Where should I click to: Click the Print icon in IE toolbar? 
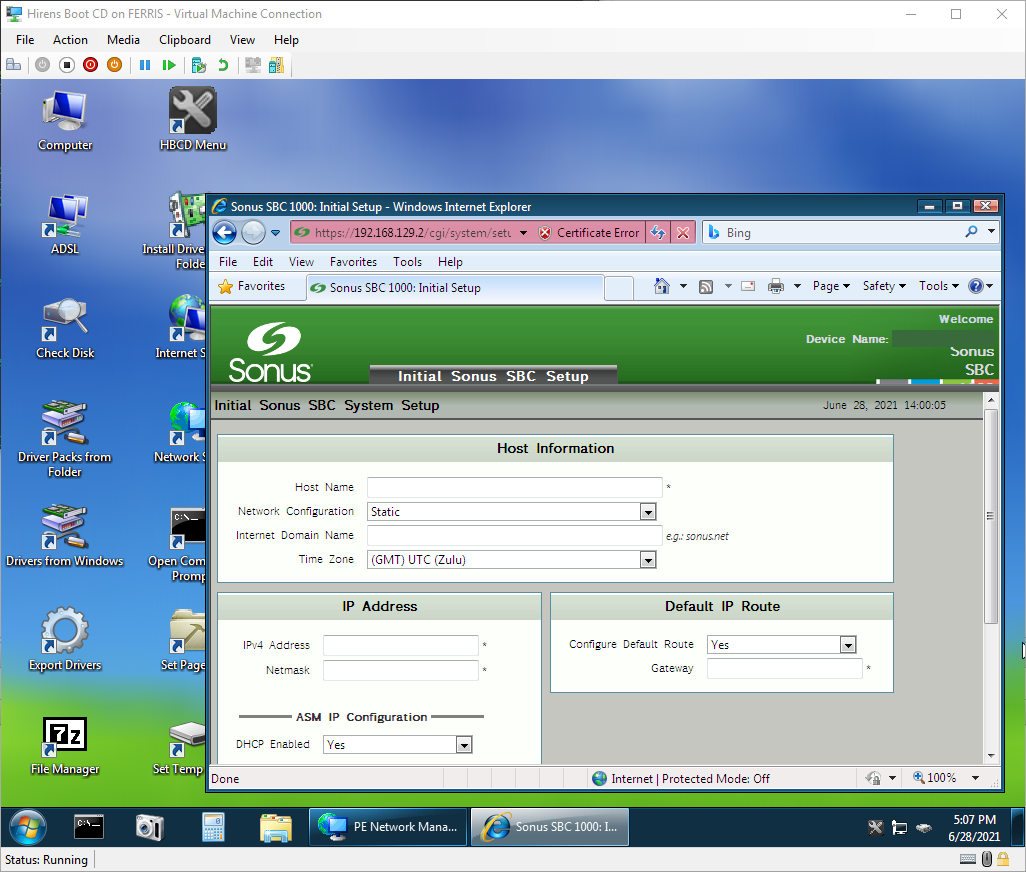pos(776,286)
